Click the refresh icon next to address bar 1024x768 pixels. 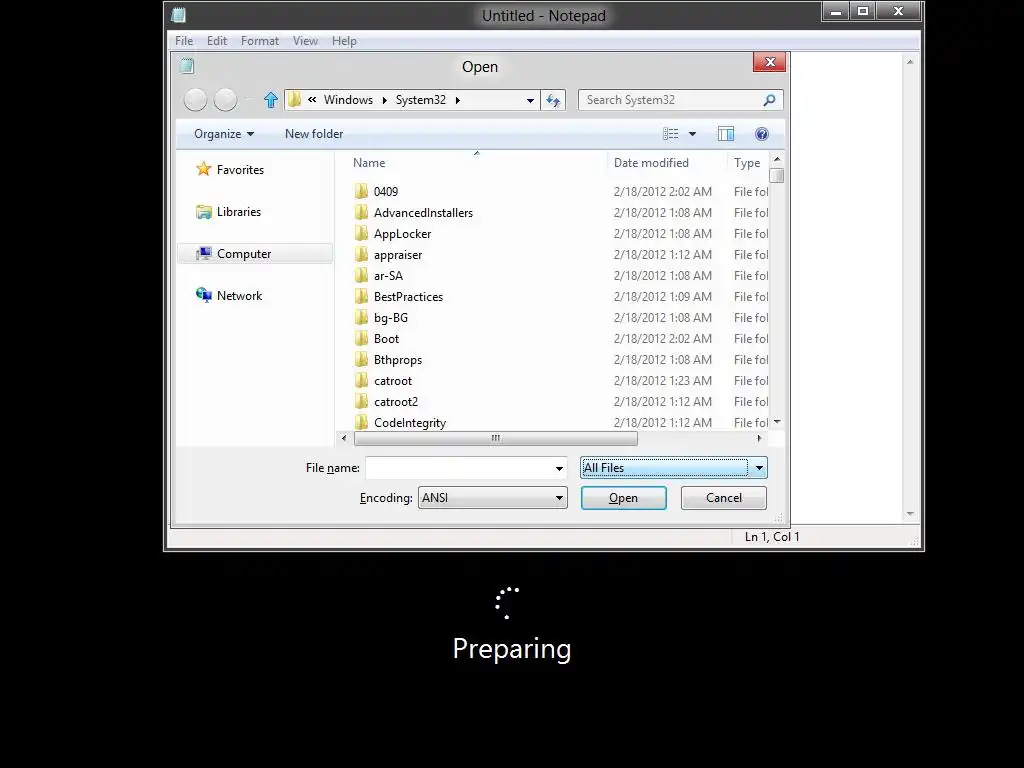[553, 100]
